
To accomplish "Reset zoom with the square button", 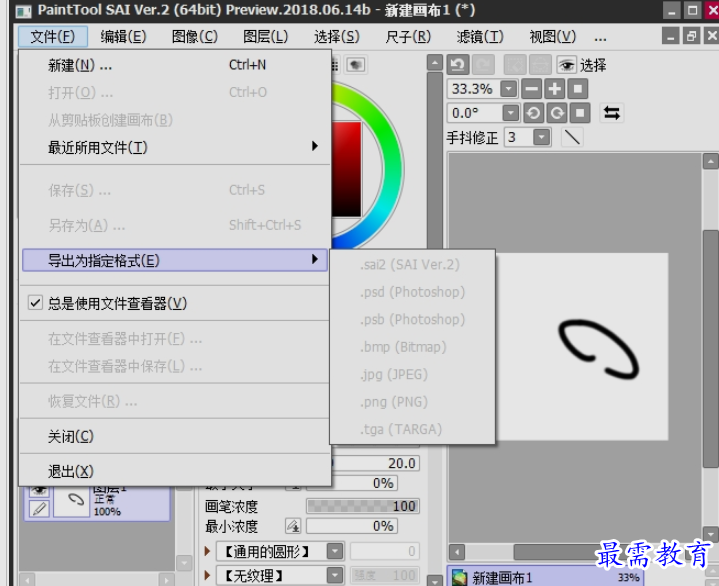I will pyautogui.click(x=578, y=88).
